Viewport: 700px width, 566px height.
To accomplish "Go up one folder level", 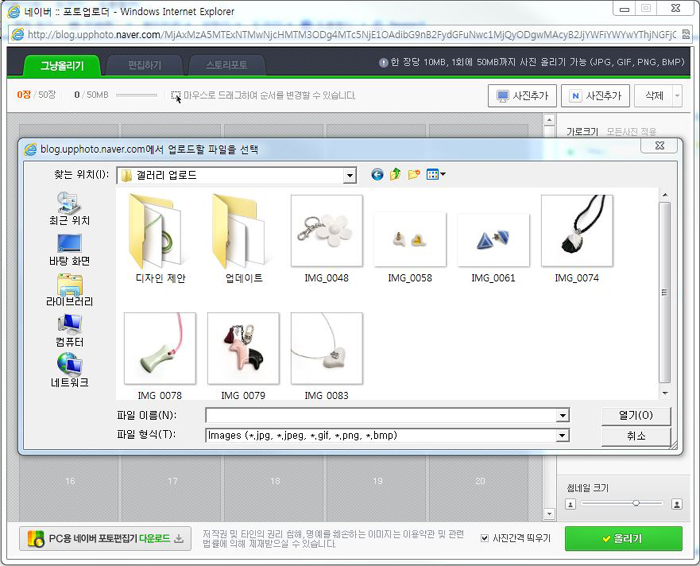I will click(x=395, y=175).
